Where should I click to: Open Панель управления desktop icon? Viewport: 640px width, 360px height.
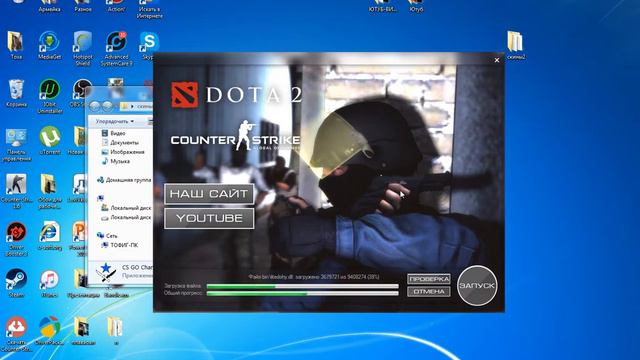click(x=16, y=144)
